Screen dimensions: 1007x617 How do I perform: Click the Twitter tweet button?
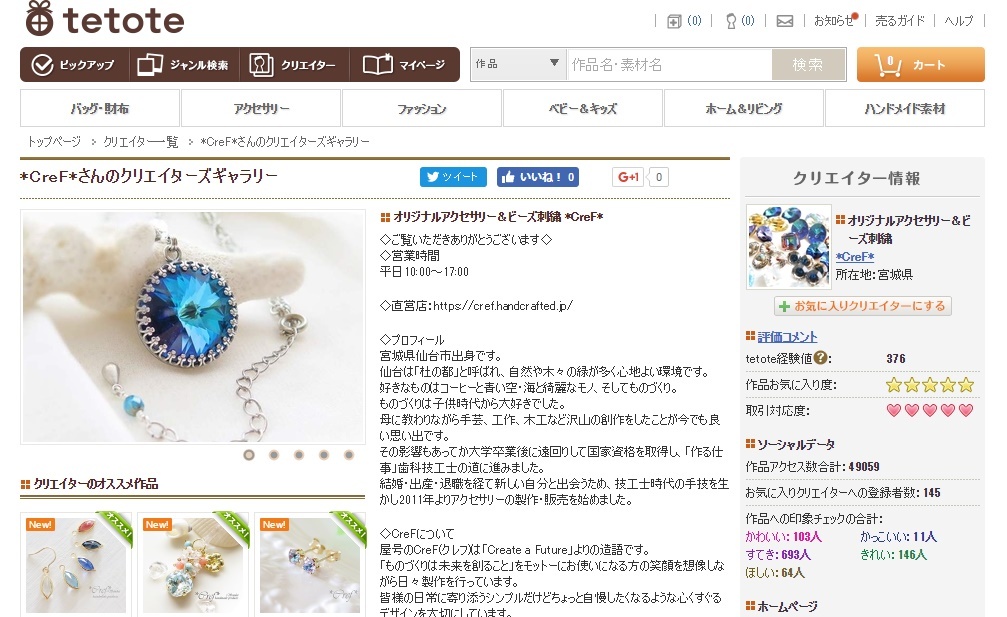[453, 177]
